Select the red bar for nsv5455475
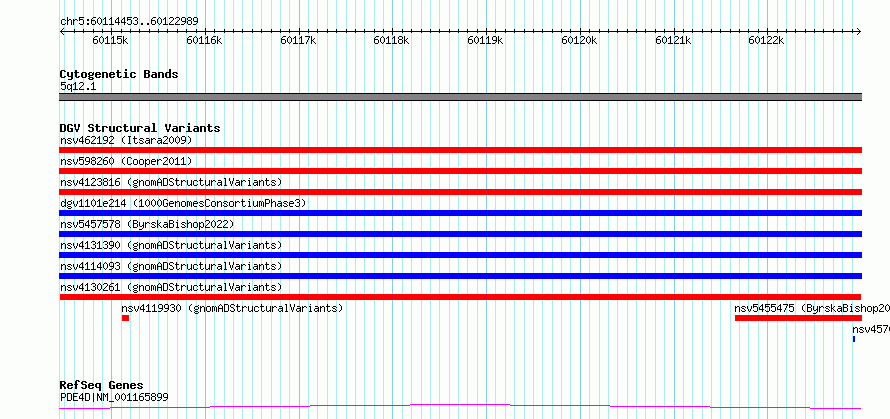 tap(799, 318)
